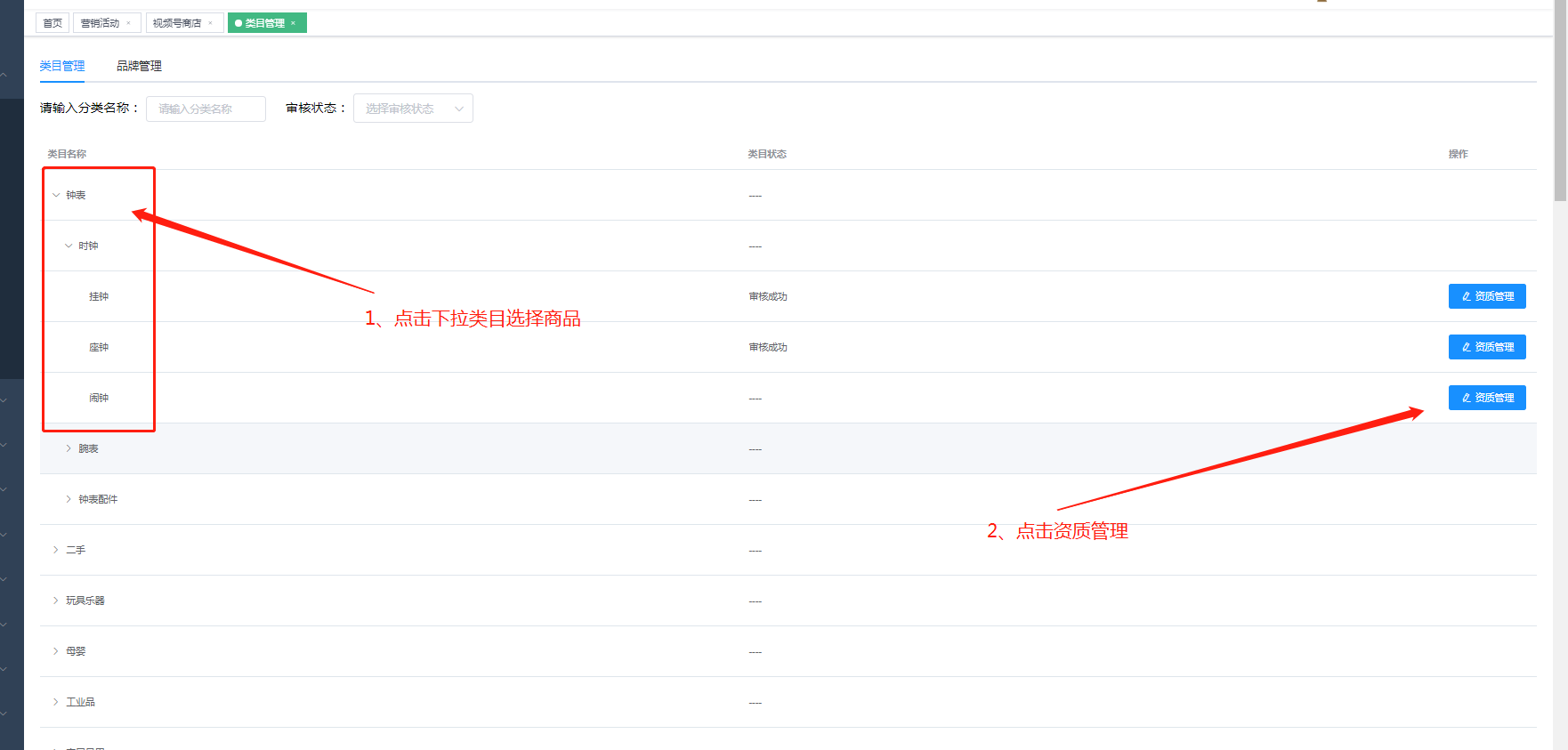Expand the 玩具乐器 category
Viewport: 1568px width, 750px height.
point(56,601)
